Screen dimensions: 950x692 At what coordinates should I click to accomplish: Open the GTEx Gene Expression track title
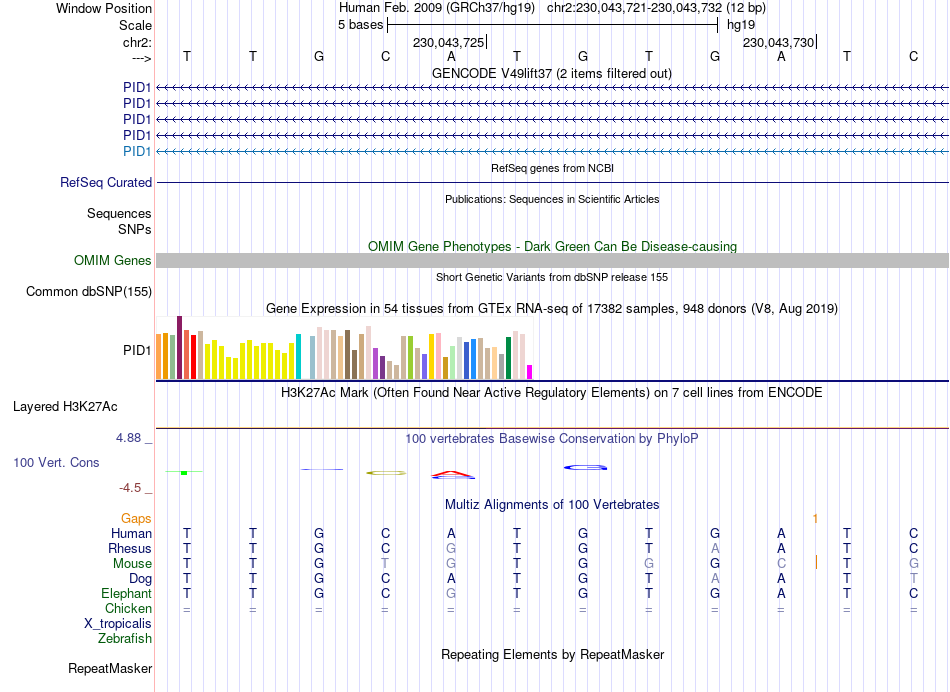coord(552,308)
